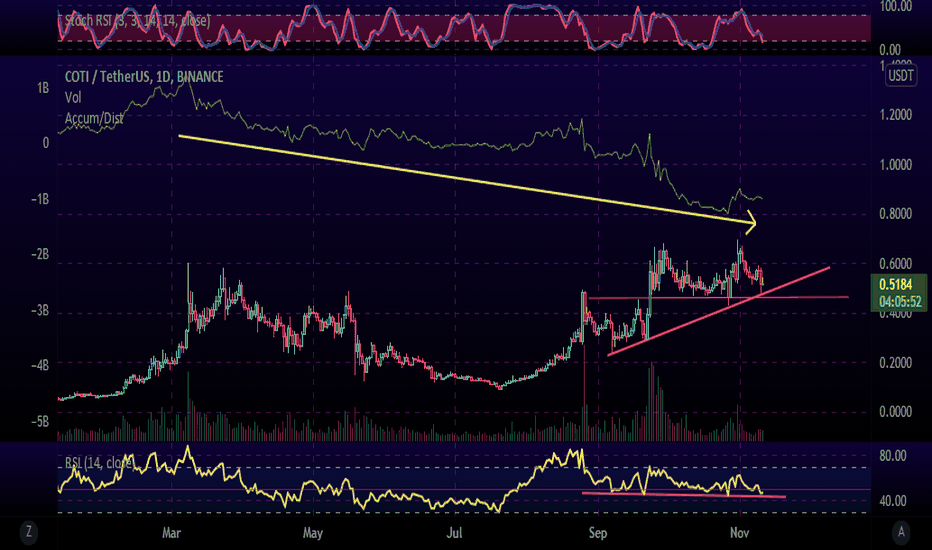Select the pink ascending price trendline
This screenshot has width=932, height=550.
click(x=718, y=312)
